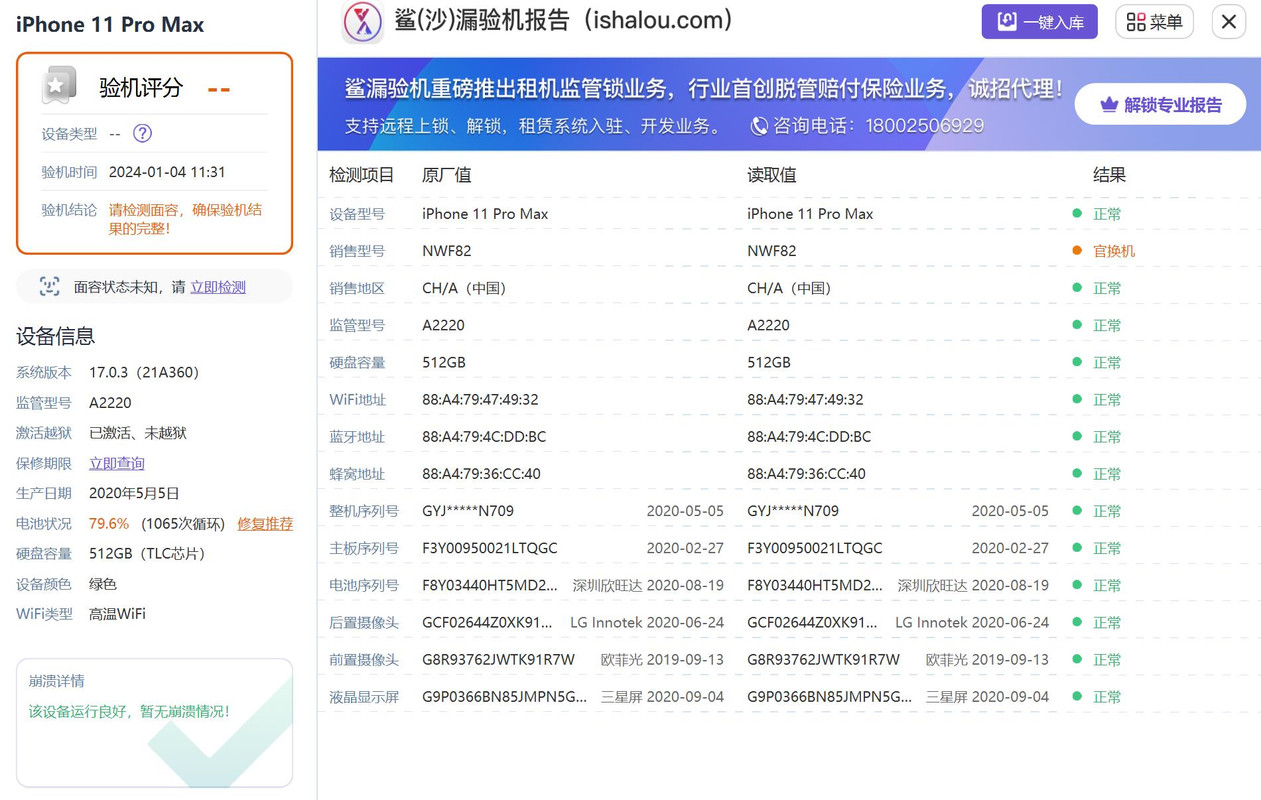The width and height of the screenshot is (1261, 800).
Task: Click the phone icon beside 咨询电话
Action: click(759, 126)
